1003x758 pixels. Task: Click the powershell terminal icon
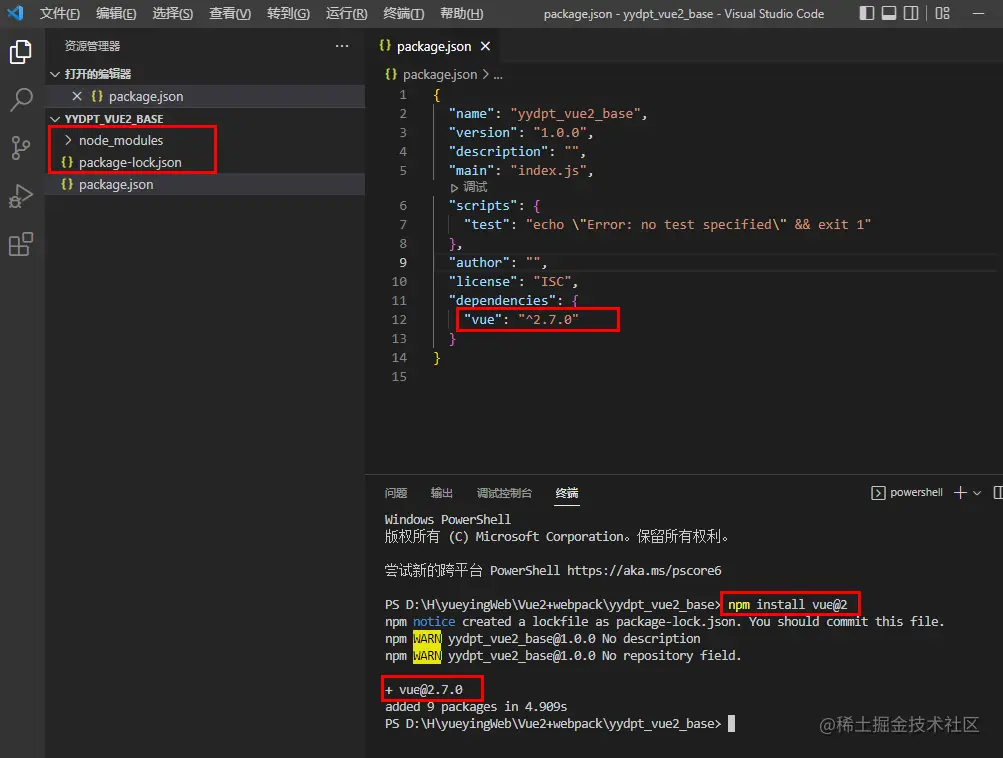[x=878, y=493]
